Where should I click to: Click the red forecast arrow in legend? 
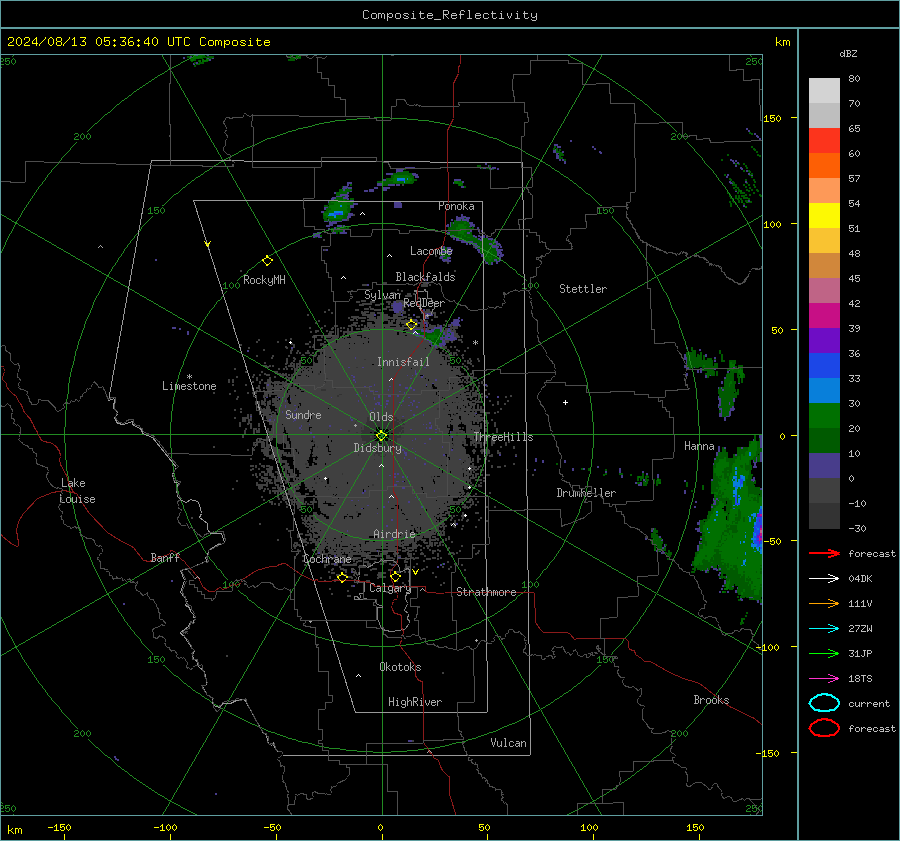824,553
